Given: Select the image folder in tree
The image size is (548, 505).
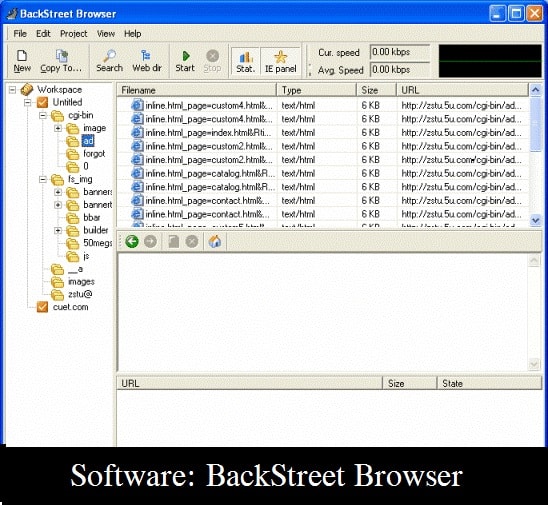Looking at the screenshot, I should (x=94, y=128).
